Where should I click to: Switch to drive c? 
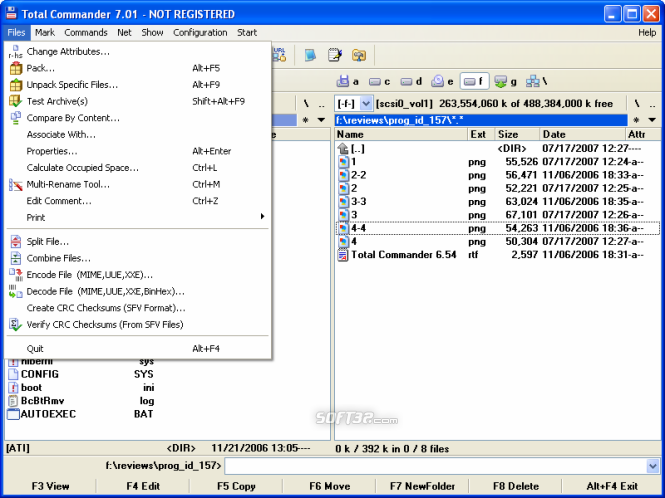pyautogui.click(x=379, y=81)
